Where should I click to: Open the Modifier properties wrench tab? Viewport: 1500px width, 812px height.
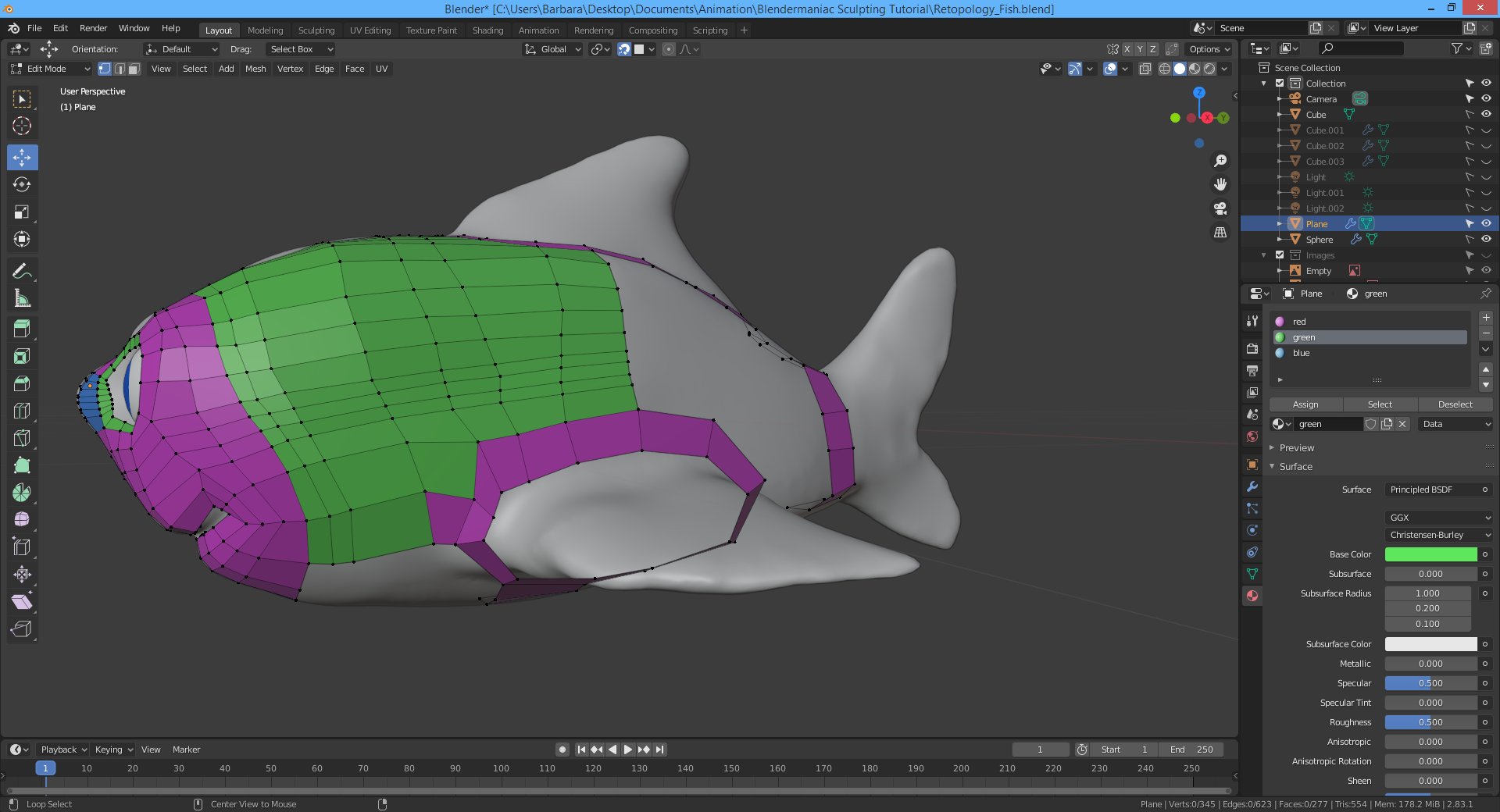pos(1252,486)
